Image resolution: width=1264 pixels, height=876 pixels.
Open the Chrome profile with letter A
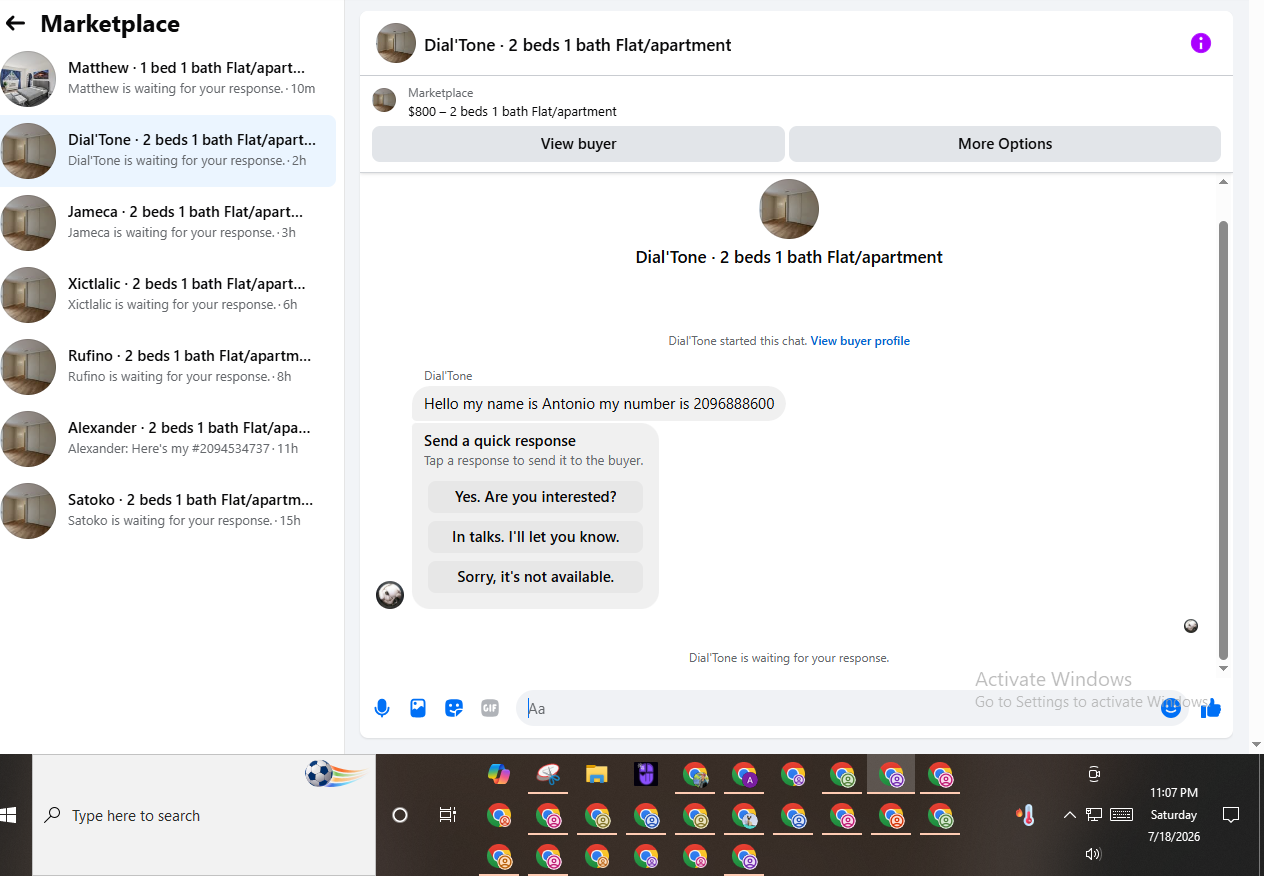(744, 774)
